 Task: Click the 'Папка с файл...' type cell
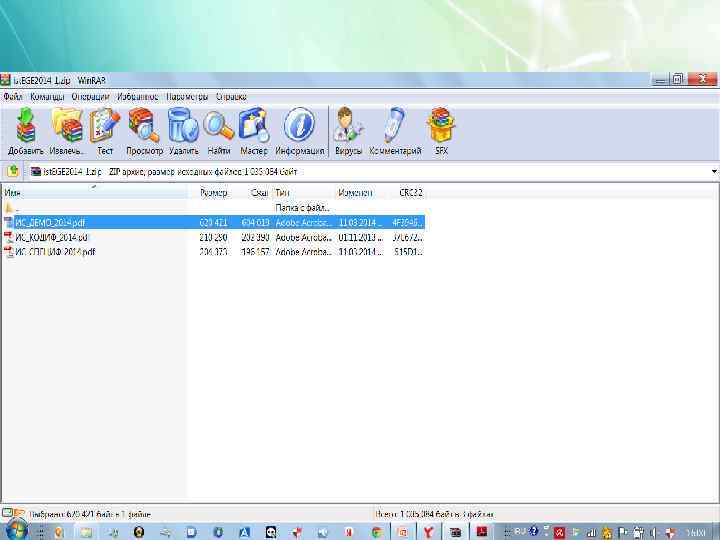click(x=302, y=208)
